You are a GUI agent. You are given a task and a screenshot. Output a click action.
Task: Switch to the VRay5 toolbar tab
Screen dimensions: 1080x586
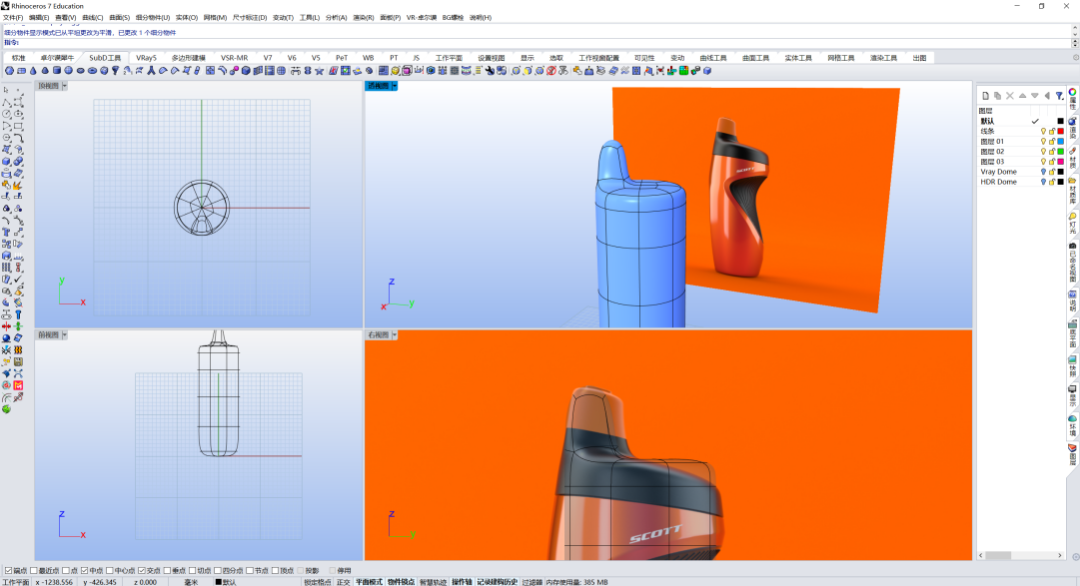[x=146, y=58]
